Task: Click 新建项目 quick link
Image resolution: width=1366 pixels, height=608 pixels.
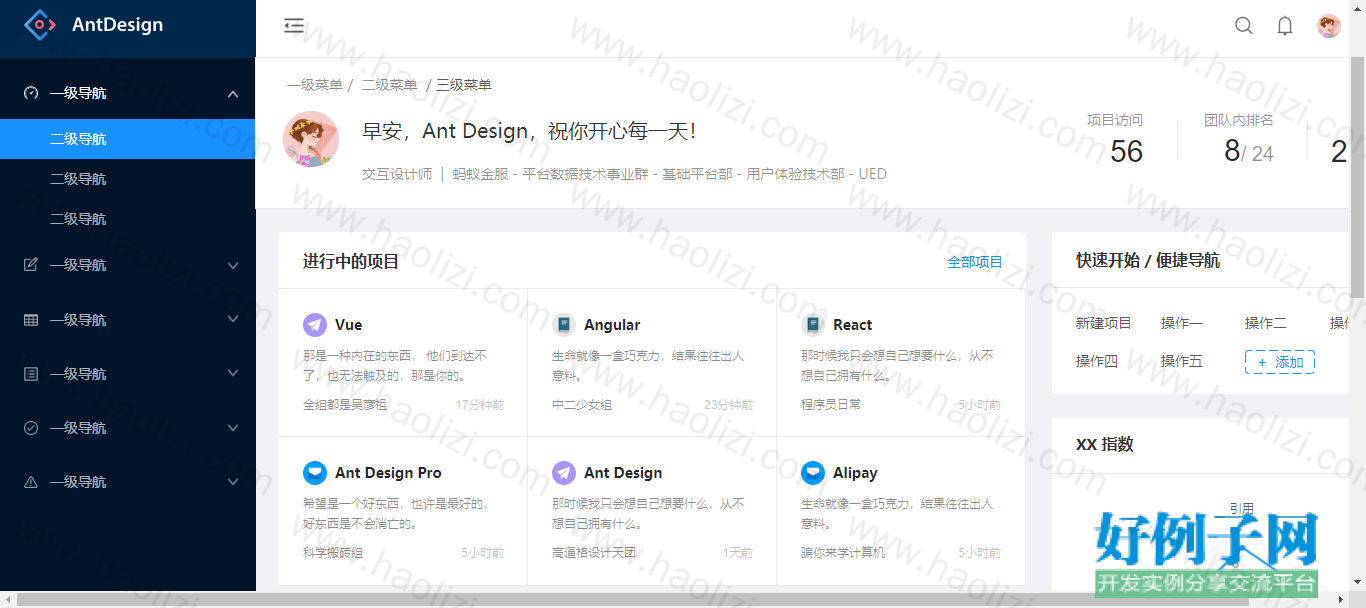Action: pos(1104,323)
